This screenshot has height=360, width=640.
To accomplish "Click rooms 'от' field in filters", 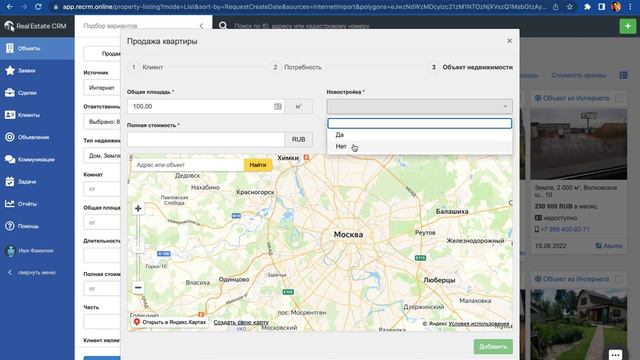I will click(102, 189).
